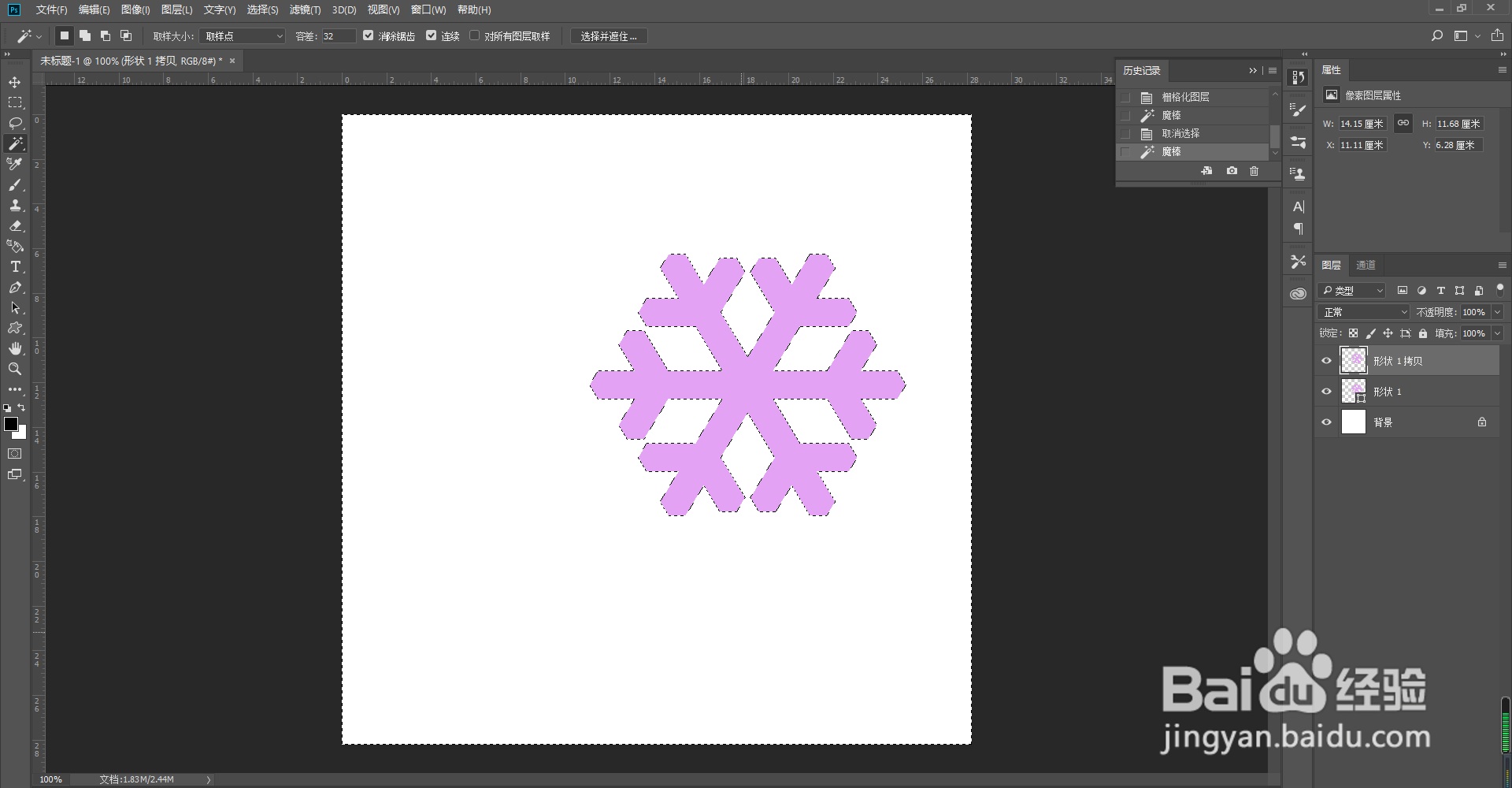The image size is (1512, 788).
Task: Open the Sample Size dropdown
Action: [242, 36]
